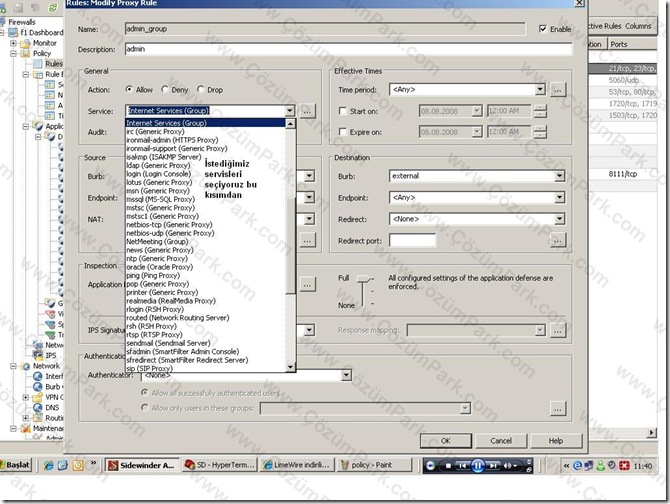Viewport: 670px width, 504px height.
Task: Open Internet Explorer quick launch icon
Action: click(x=48, y=465)
